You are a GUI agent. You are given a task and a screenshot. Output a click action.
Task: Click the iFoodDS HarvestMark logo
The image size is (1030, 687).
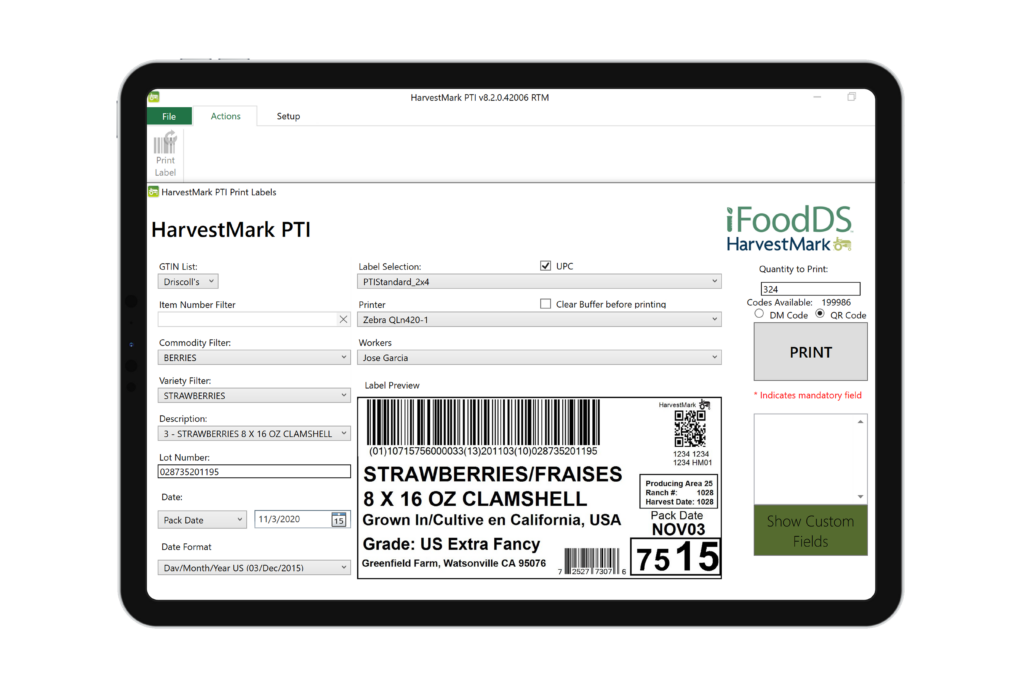[x=789, y=229]
